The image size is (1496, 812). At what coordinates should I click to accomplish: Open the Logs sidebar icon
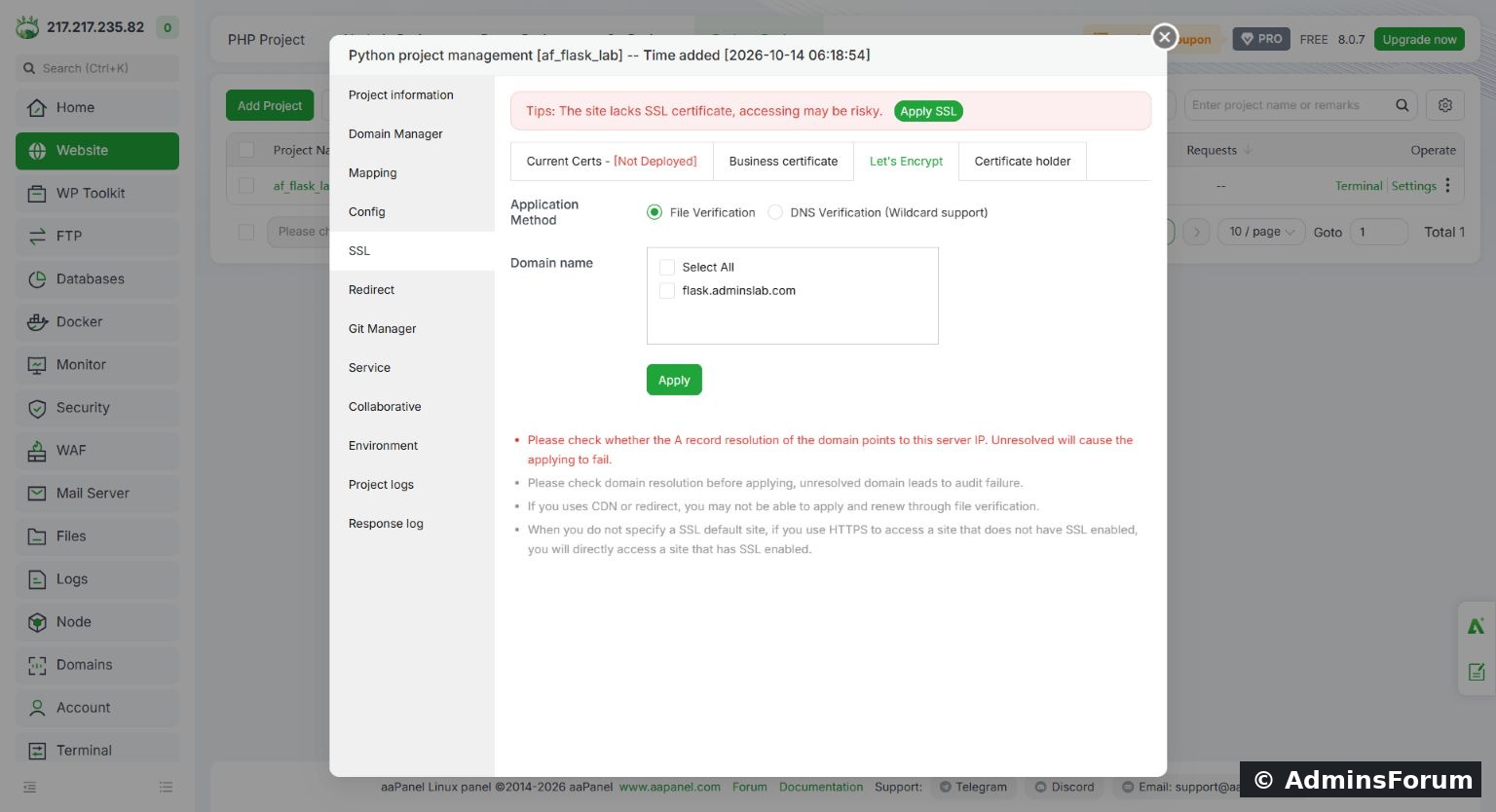(37, 578)
